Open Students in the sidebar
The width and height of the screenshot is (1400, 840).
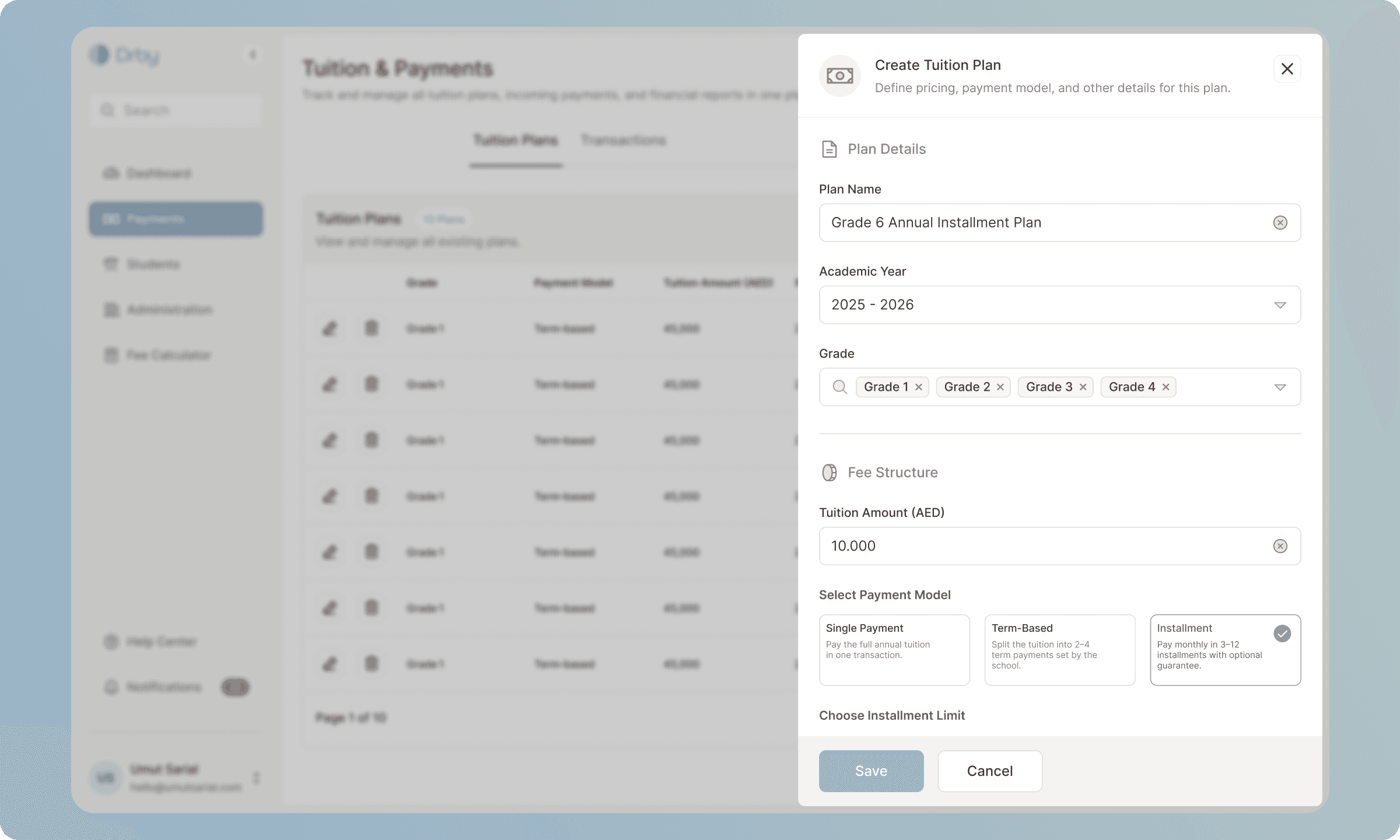pos(153,265)
